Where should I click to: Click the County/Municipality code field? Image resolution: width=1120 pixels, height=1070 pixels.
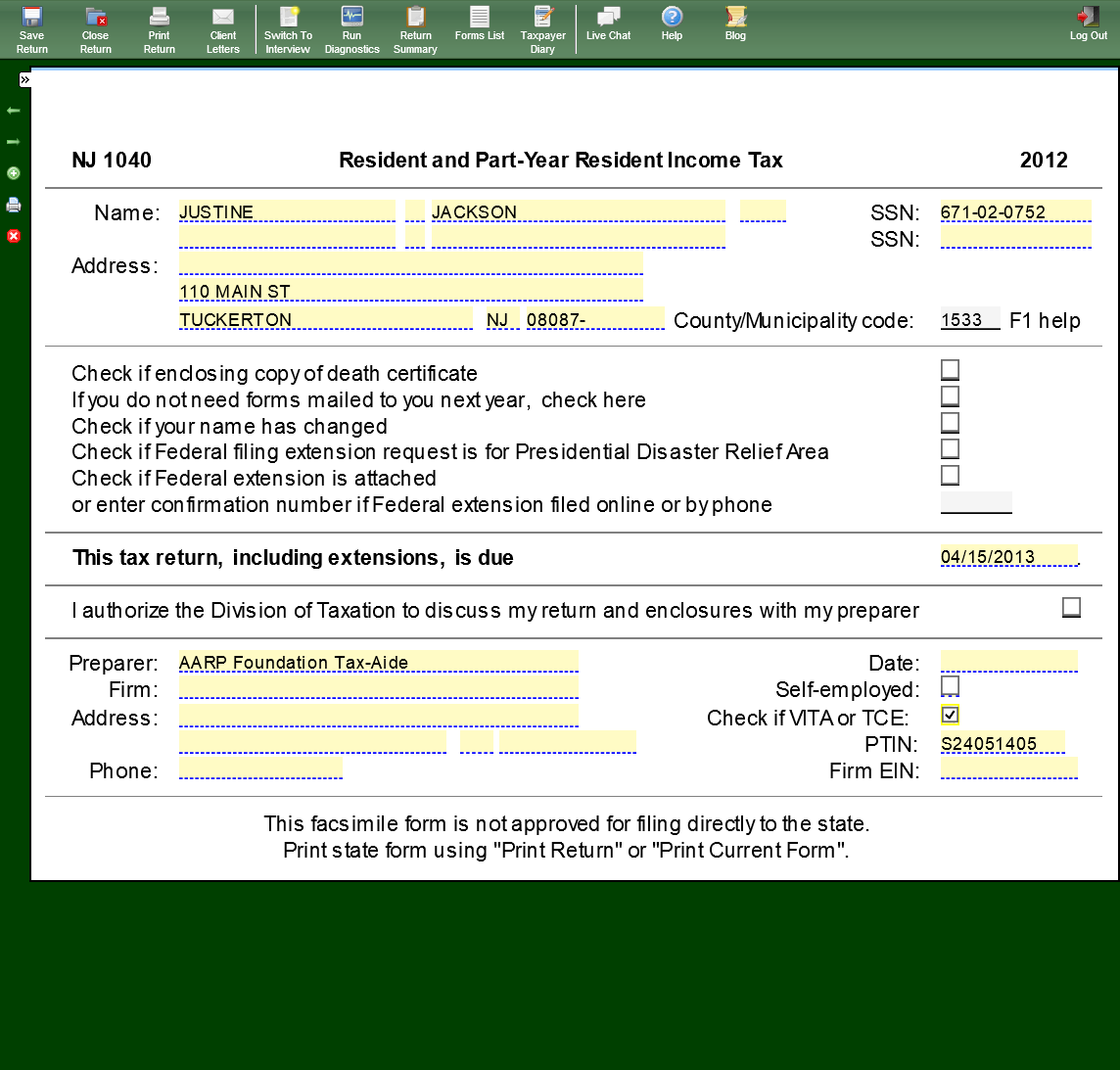coord(969,320)
